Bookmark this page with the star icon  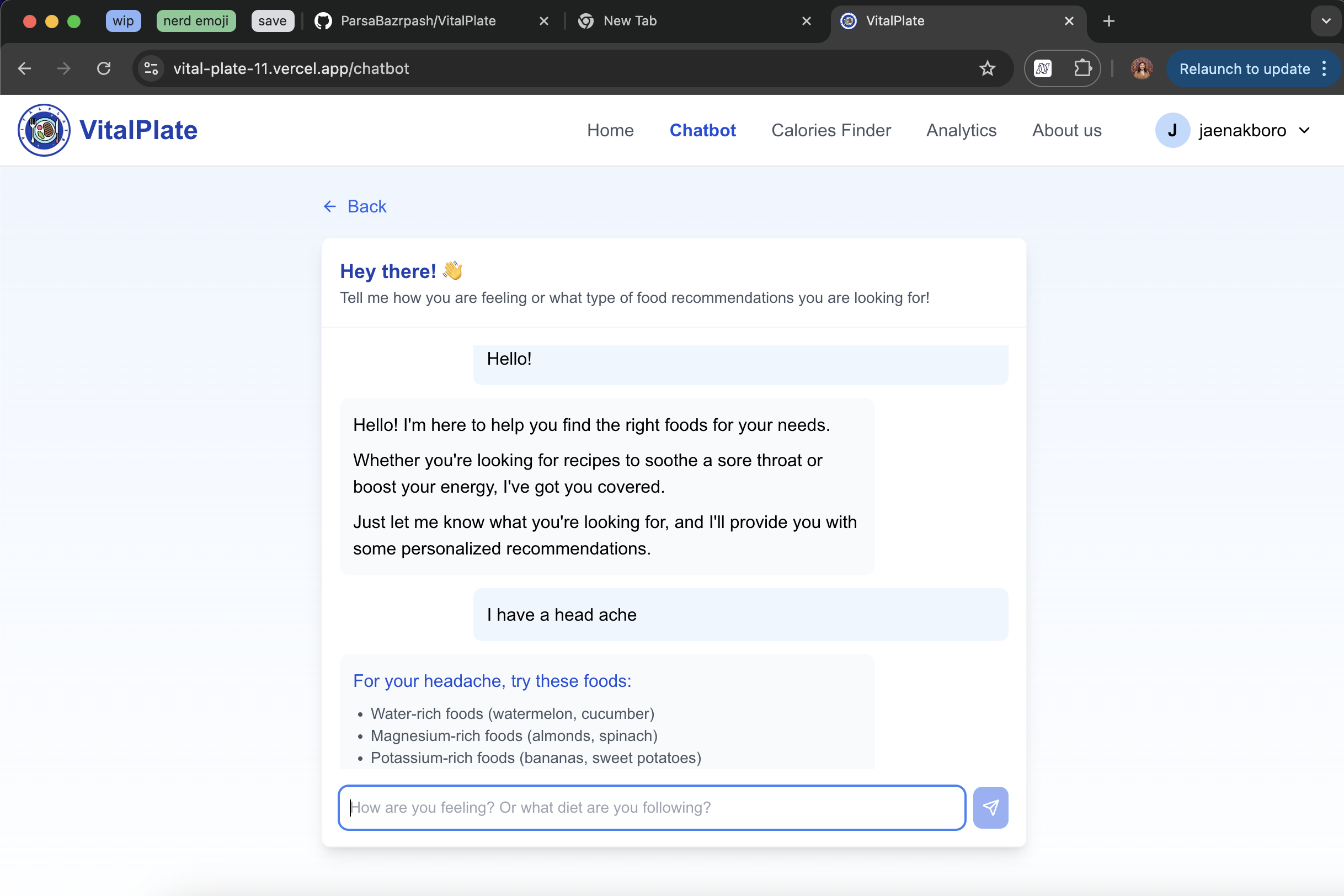987,68
